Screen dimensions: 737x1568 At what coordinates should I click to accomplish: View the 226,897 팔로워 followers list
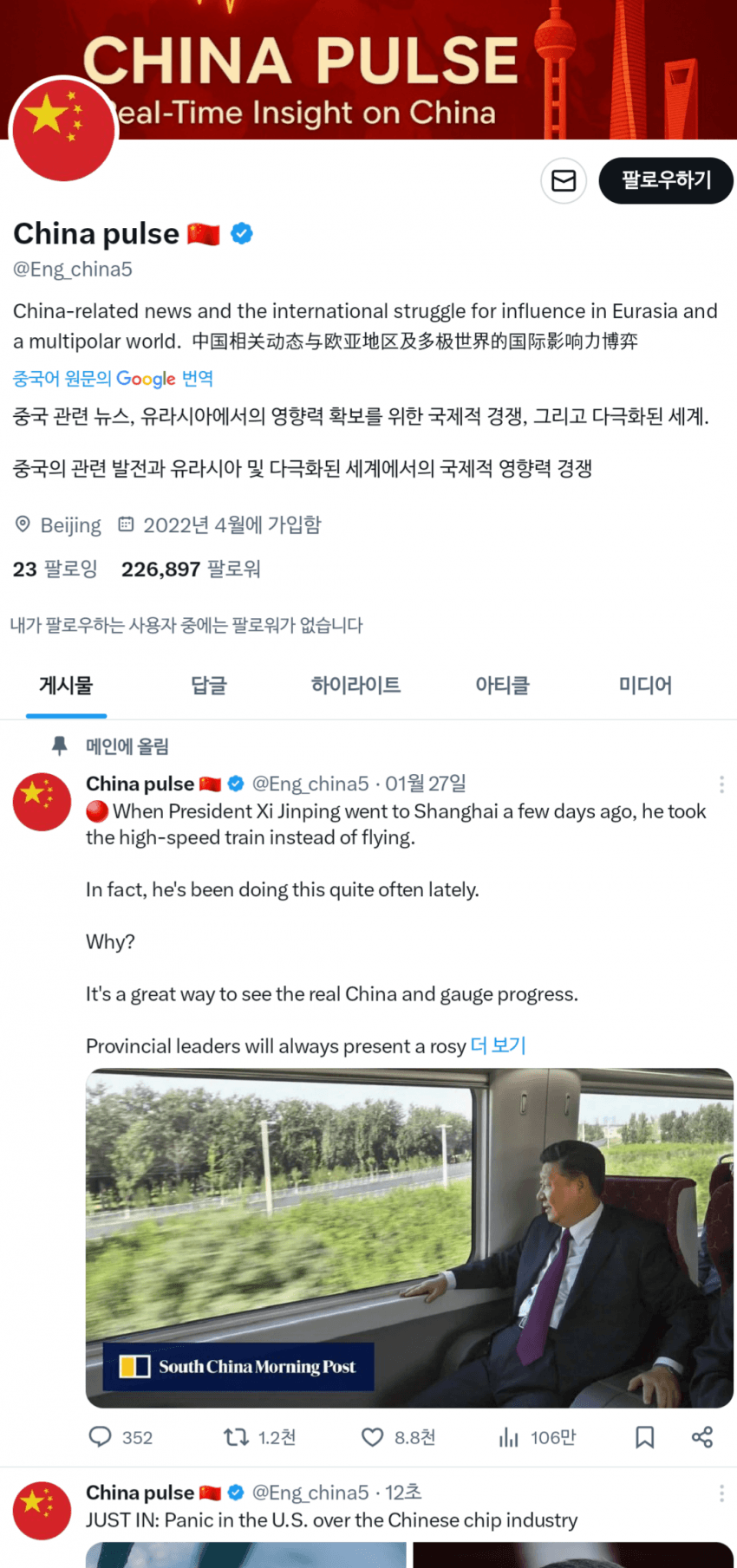click(x=191, y=569)
